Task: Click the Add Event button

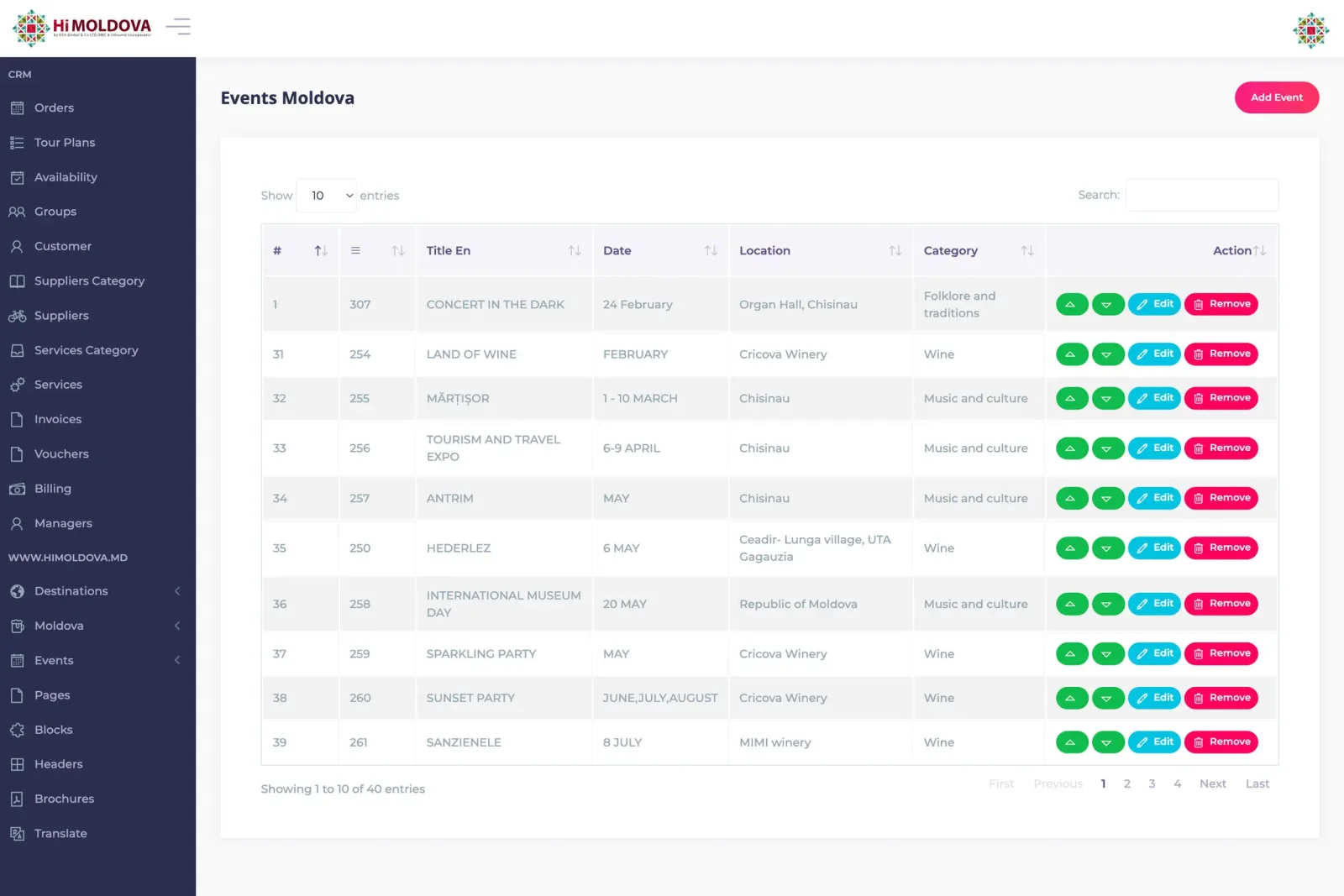Action: click(x=1277, y=97)
